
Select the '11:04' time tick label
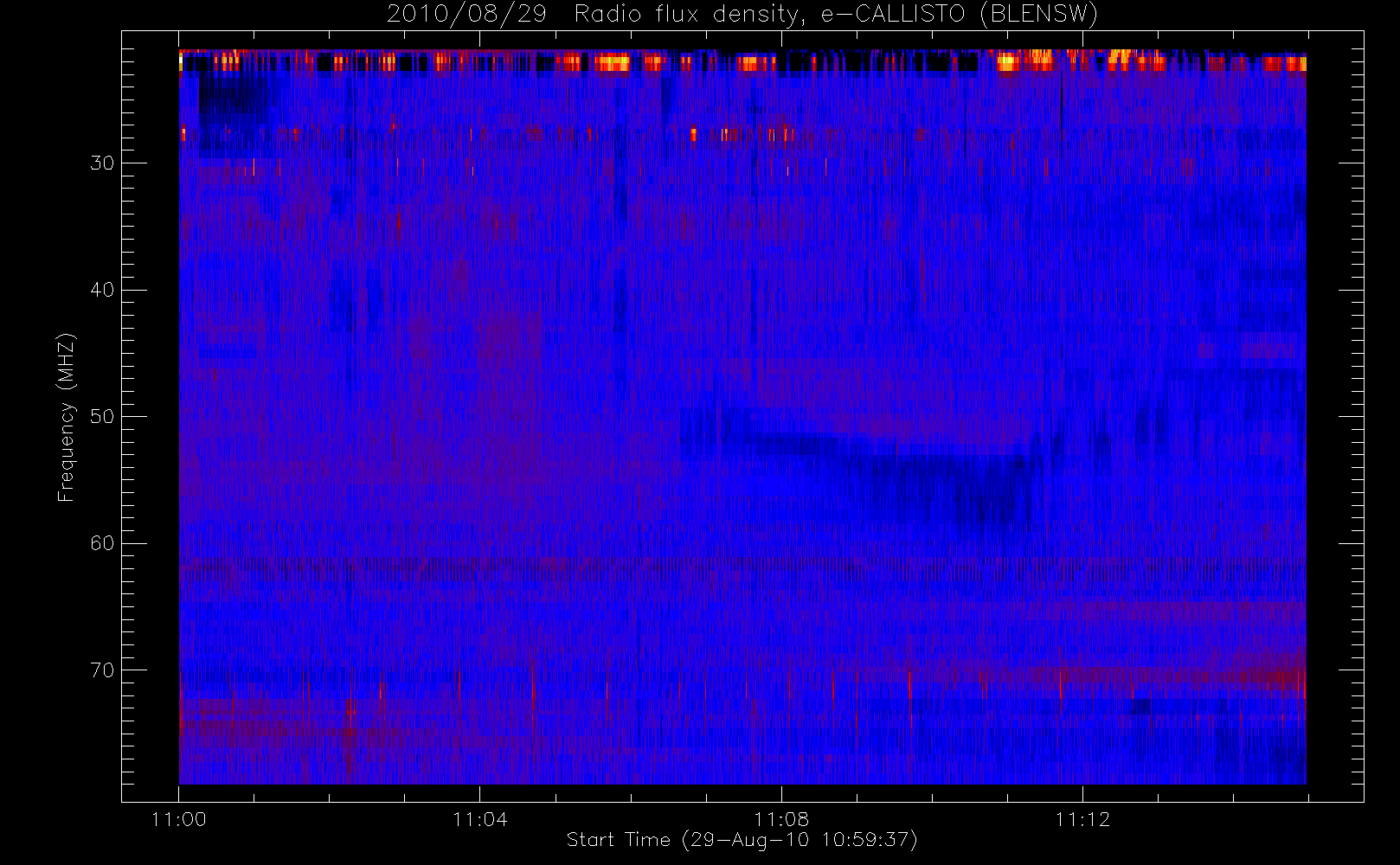click(x=480, y=819)
